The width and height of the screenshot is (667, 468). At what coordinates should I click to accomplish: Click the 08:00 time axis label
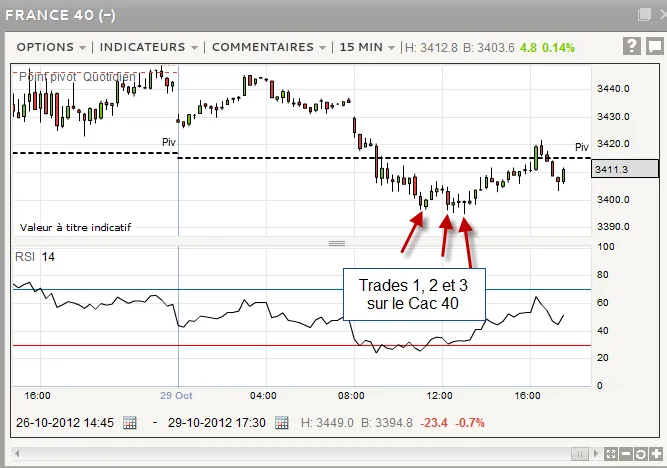pyautogui.click(x=351, y=396)
